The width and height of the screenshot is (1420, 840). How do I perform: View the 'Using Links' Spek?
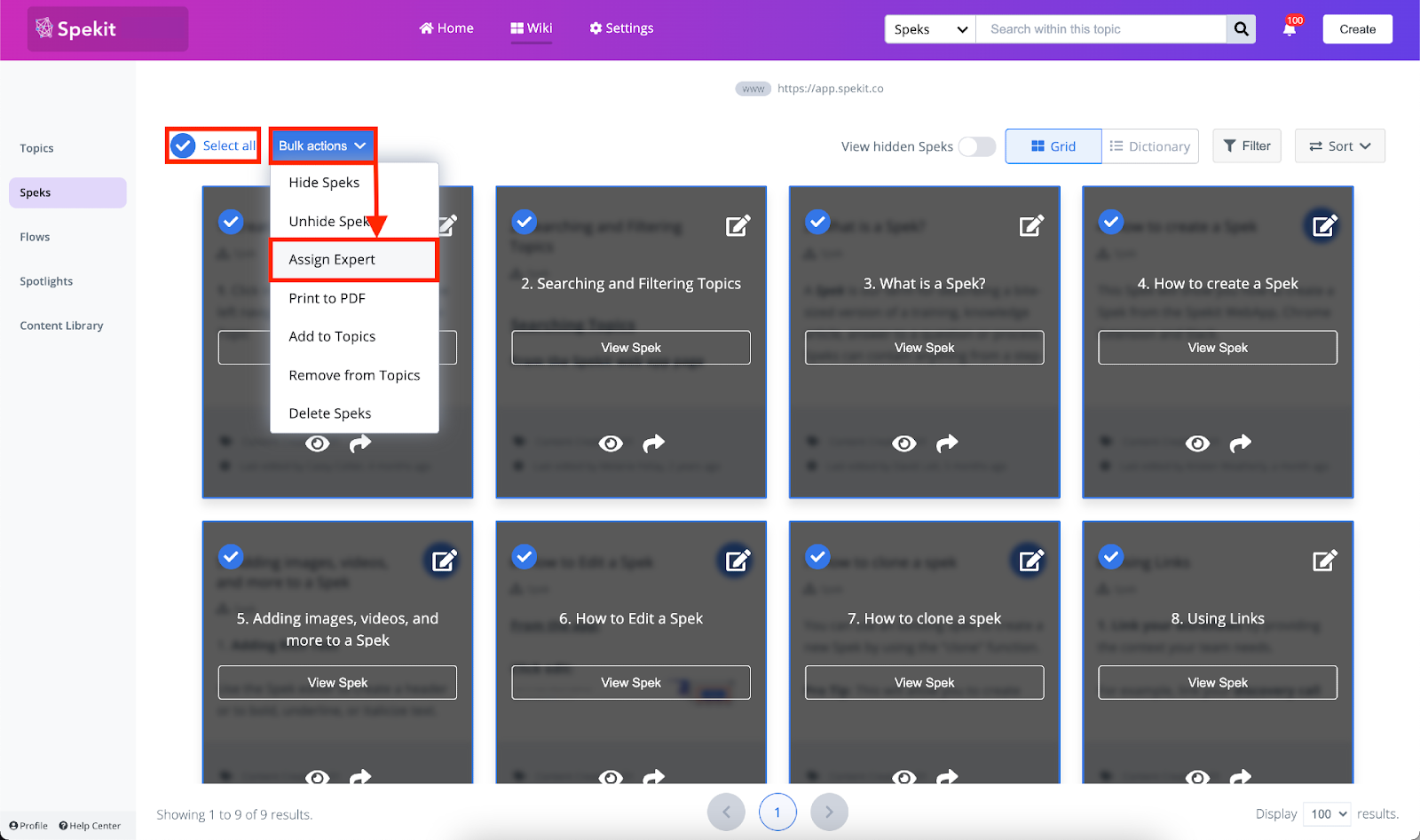pos(1218,682)
